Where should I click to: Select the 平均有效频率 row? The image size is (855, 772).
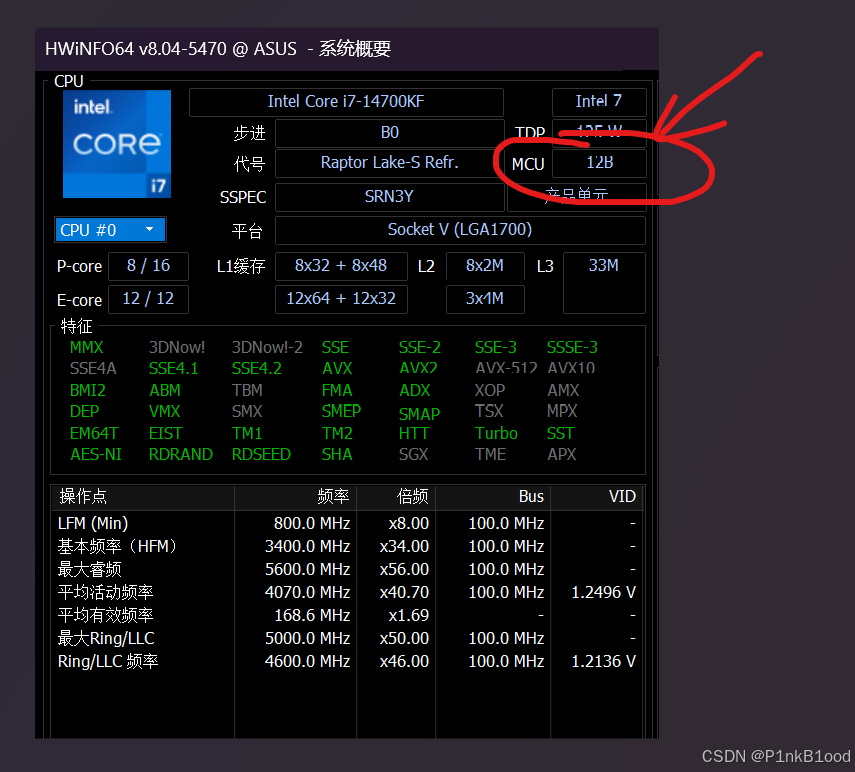(347, 615)
